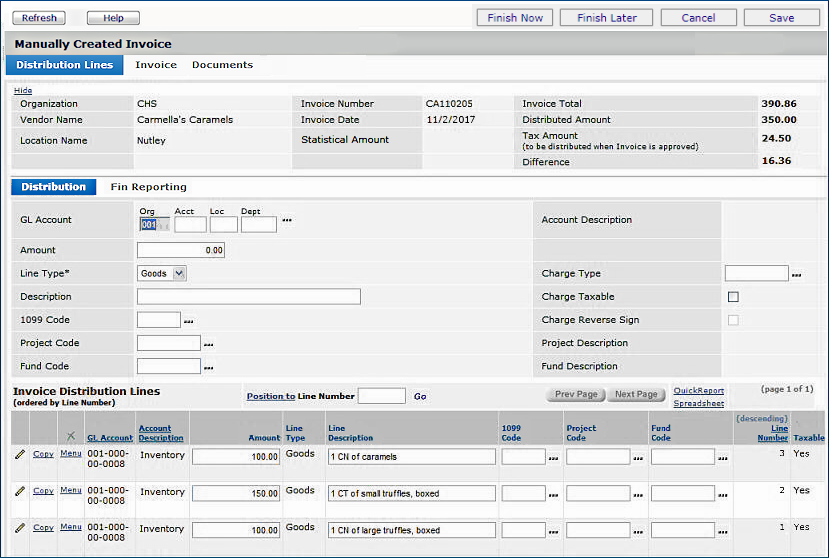Screen dimensions: 829x558
Task: Toggle the Charge Taxable checkbox
Action: coord(733,297)
